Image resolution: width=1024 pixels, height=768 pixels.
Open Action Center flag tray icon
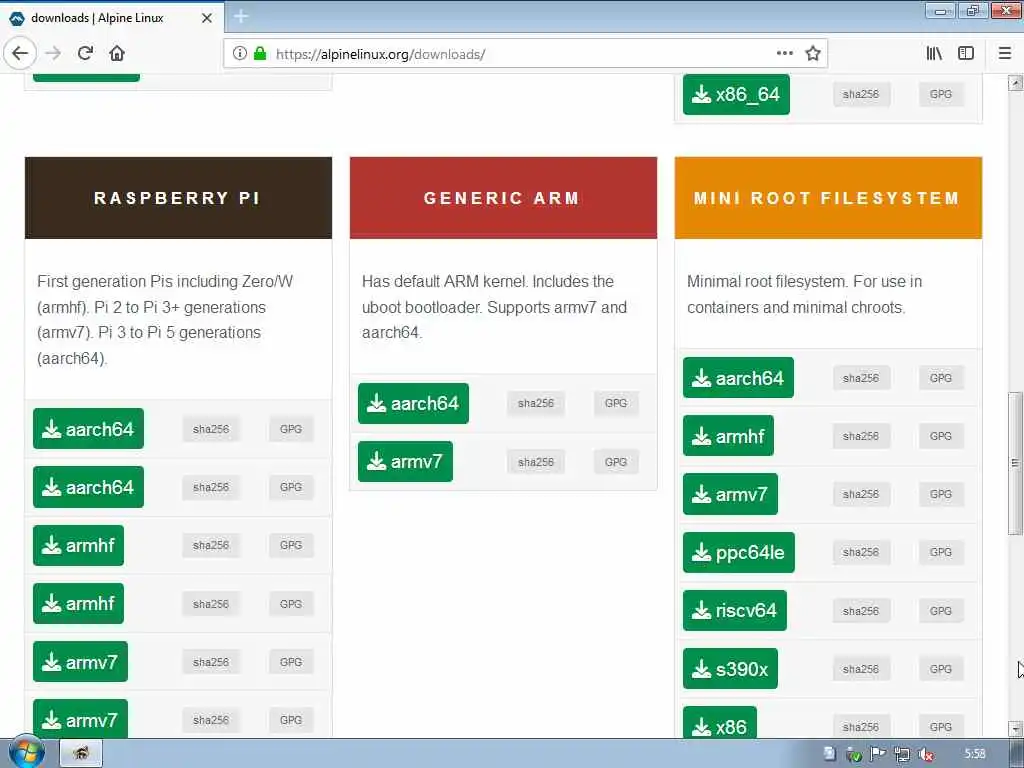[878, 754]
